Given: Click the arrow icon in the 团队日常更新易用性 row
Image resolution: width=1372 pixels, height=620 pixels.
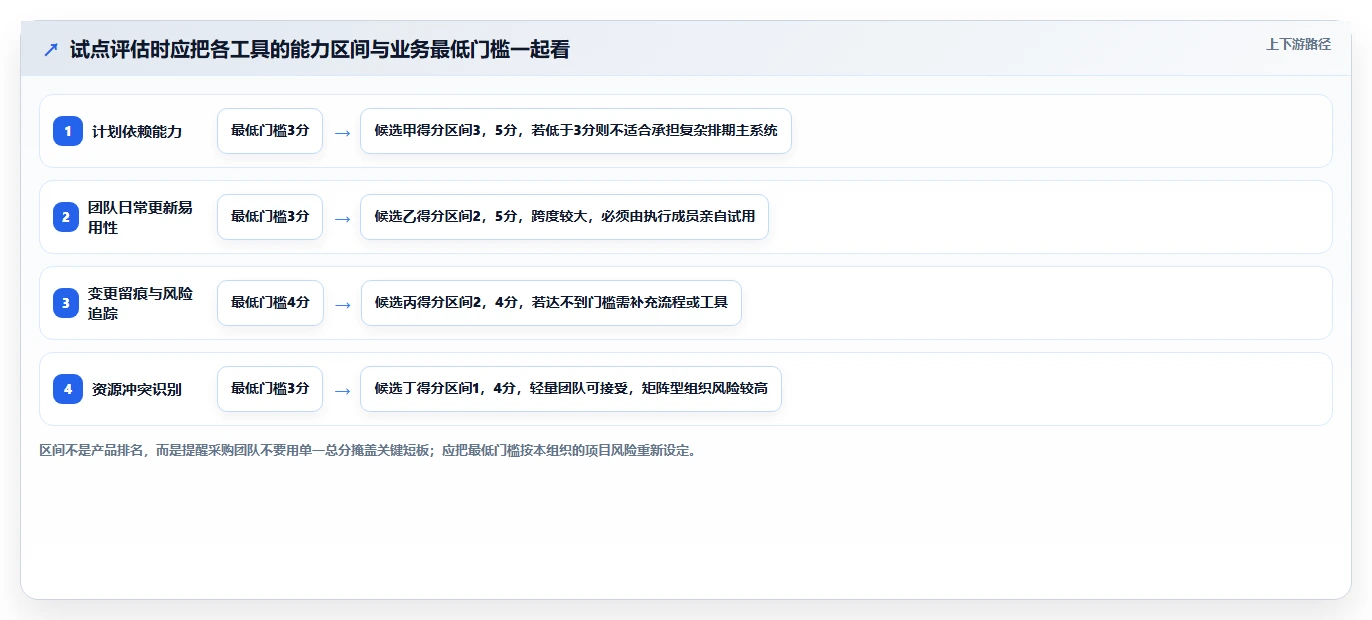Looking at the screenshot, I should (342, 218).
